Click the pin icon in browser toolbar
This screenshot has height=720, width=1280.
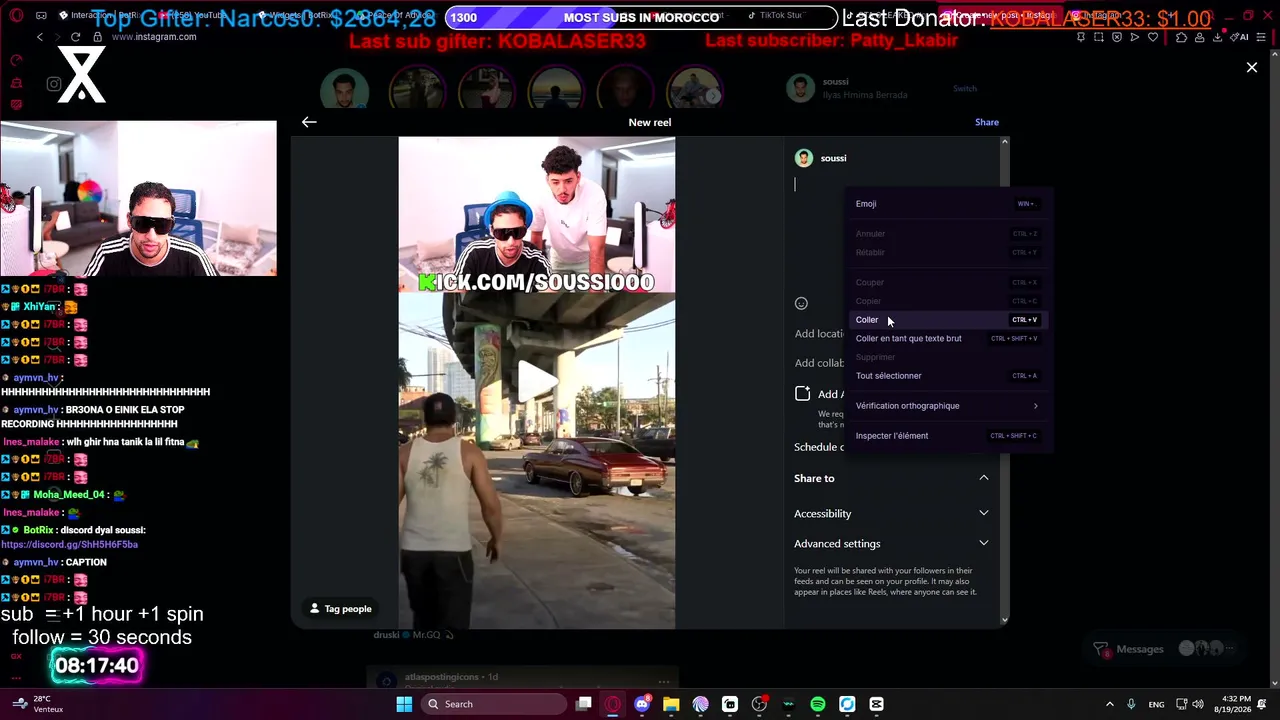(1081, 37)
